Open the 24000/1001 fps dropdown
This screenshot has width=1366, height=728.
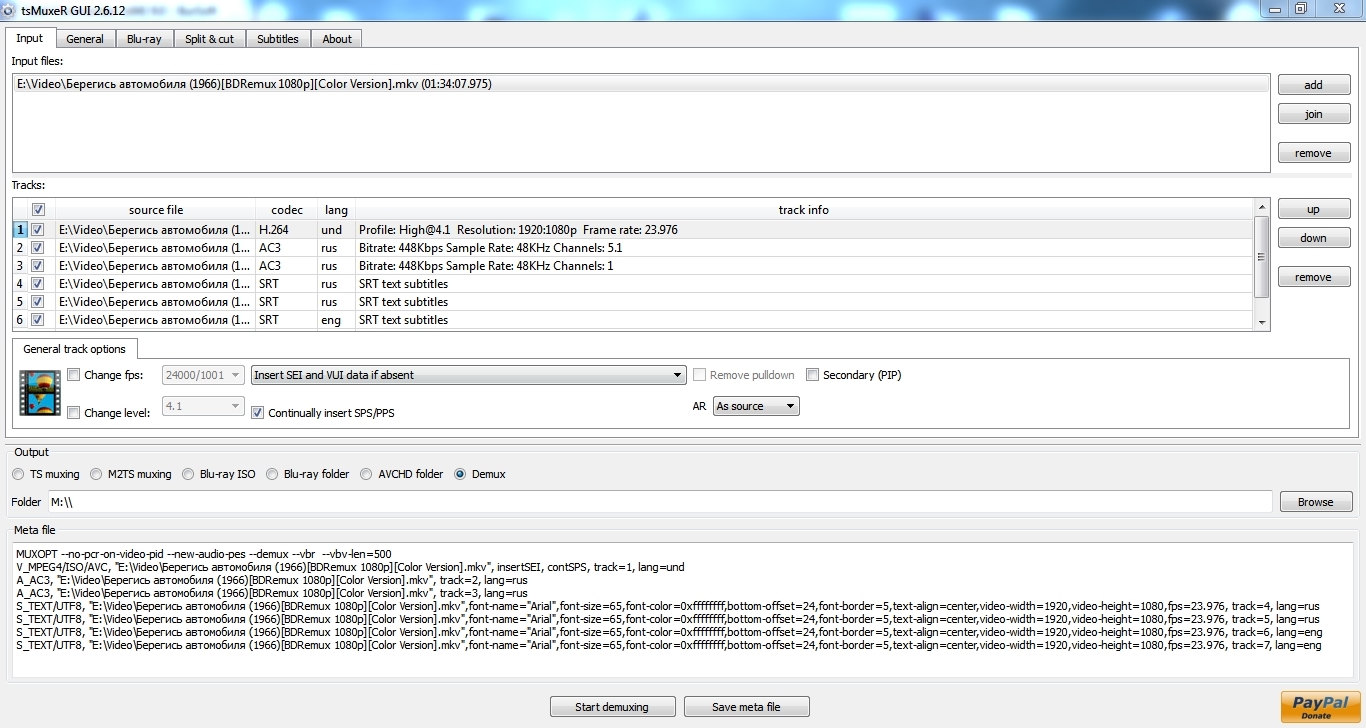[x=203, y=375]
